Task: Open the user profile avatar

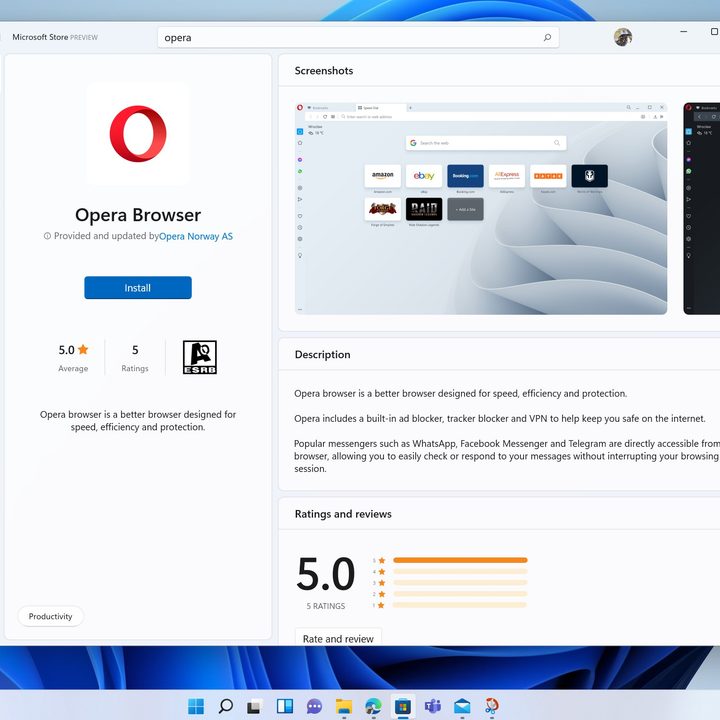Action: pyautogui.click(x=623, y=37)
